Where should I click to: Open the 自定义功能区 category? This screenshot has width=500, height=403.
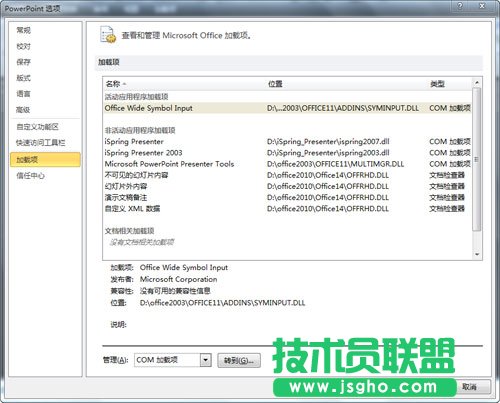click(x=38, y=127)
